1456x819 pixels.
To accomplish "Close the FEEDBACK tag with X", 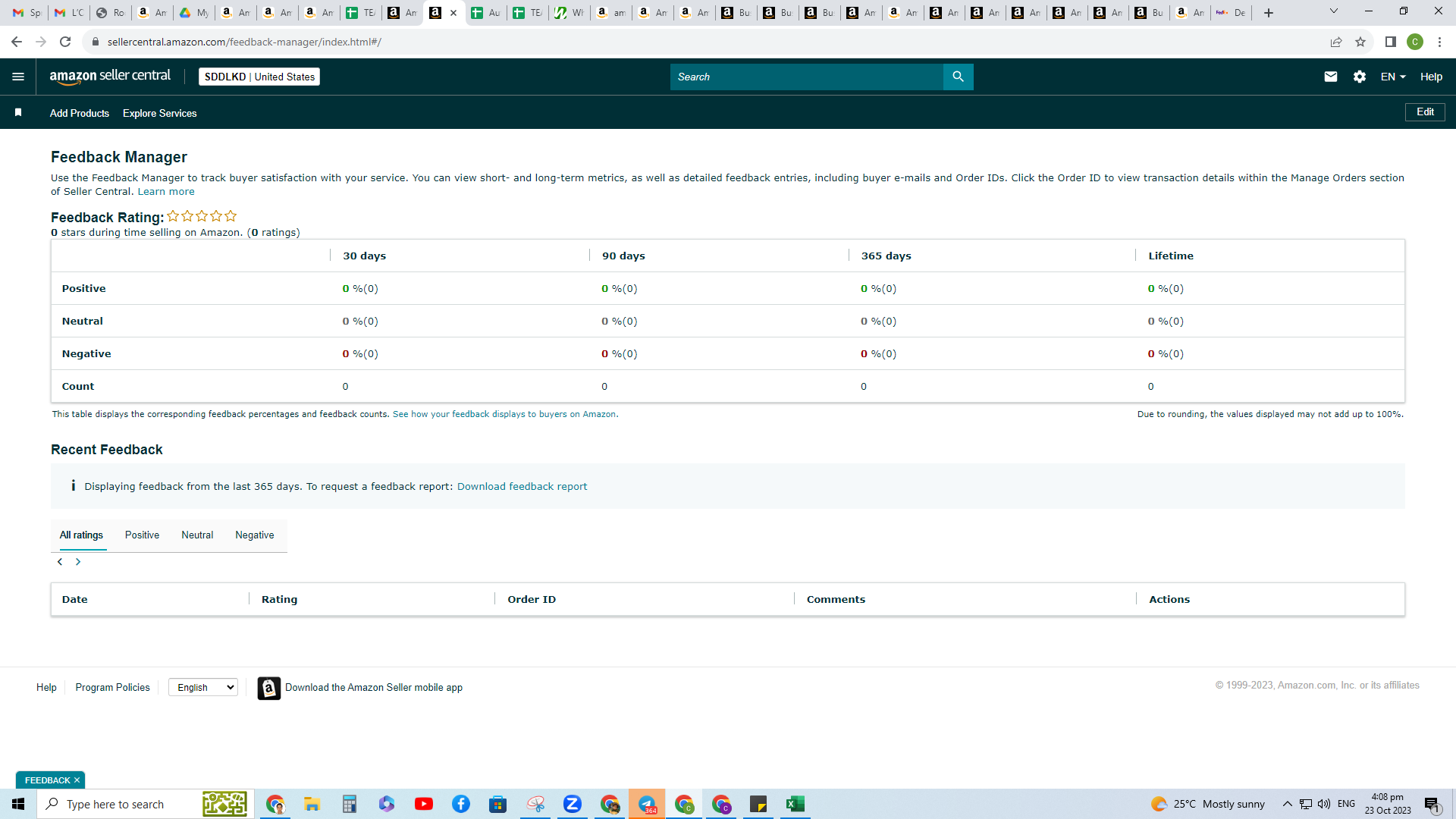I will click(x=77, y=780).
